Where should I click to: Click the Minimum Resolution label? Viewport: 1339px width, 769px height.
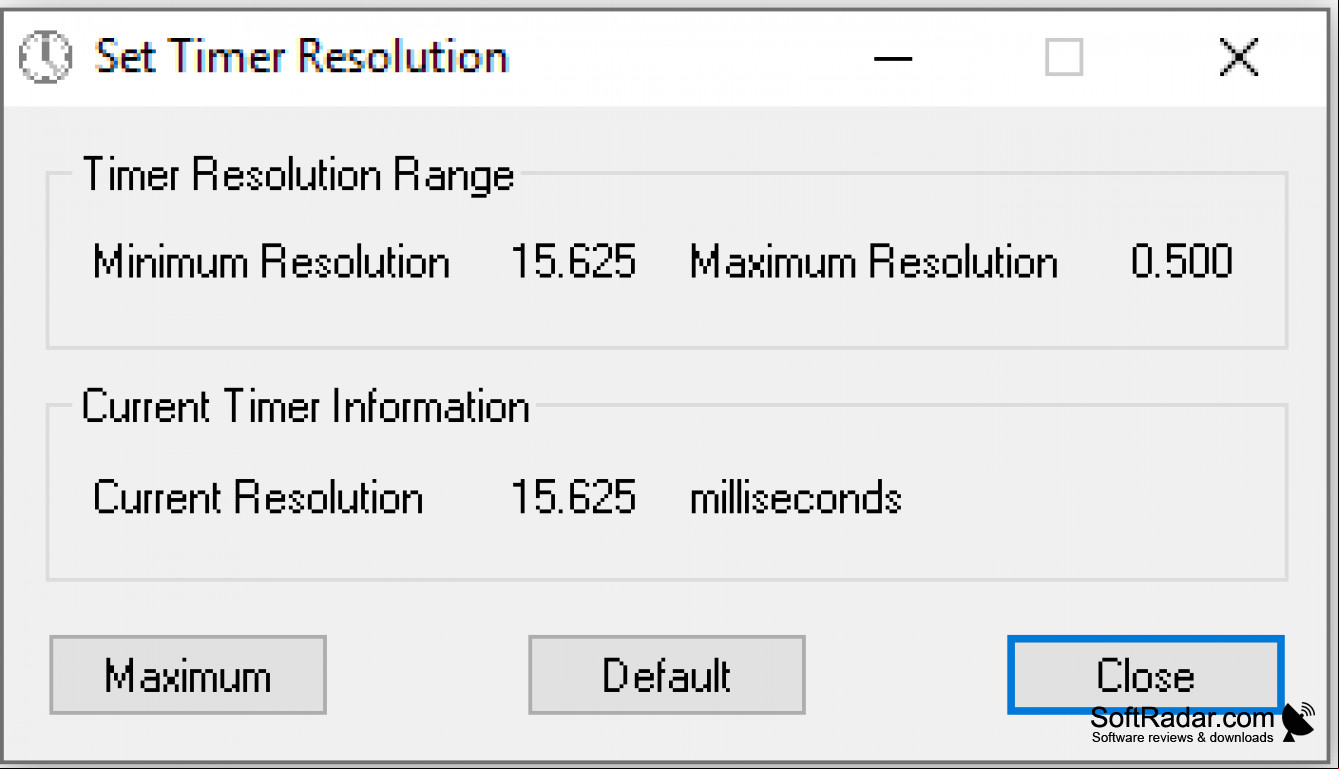[x=271, y=262]
